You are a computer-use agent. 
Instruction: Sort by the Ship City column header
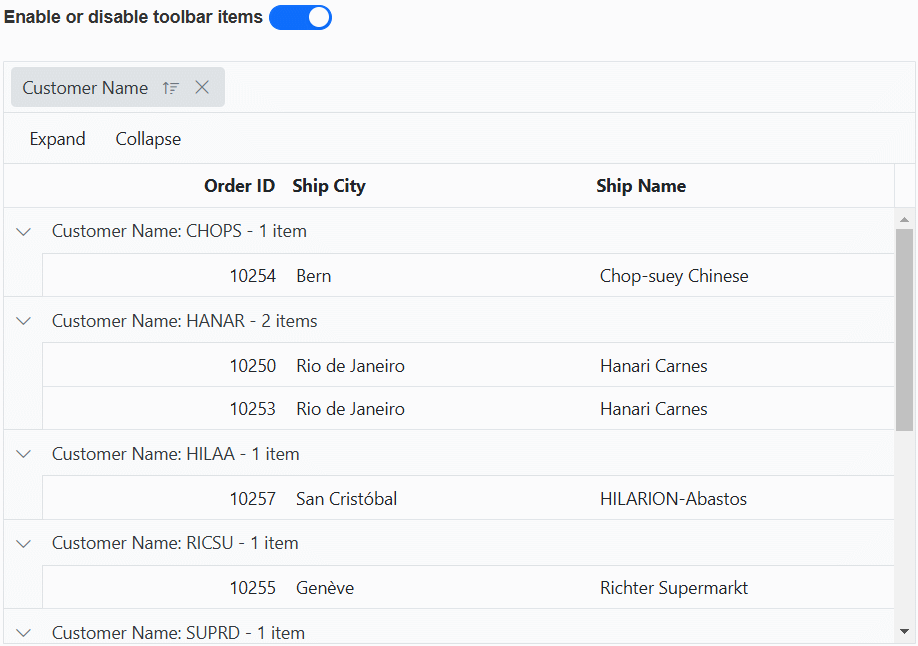pyautogui.click(x=329, y=186)
